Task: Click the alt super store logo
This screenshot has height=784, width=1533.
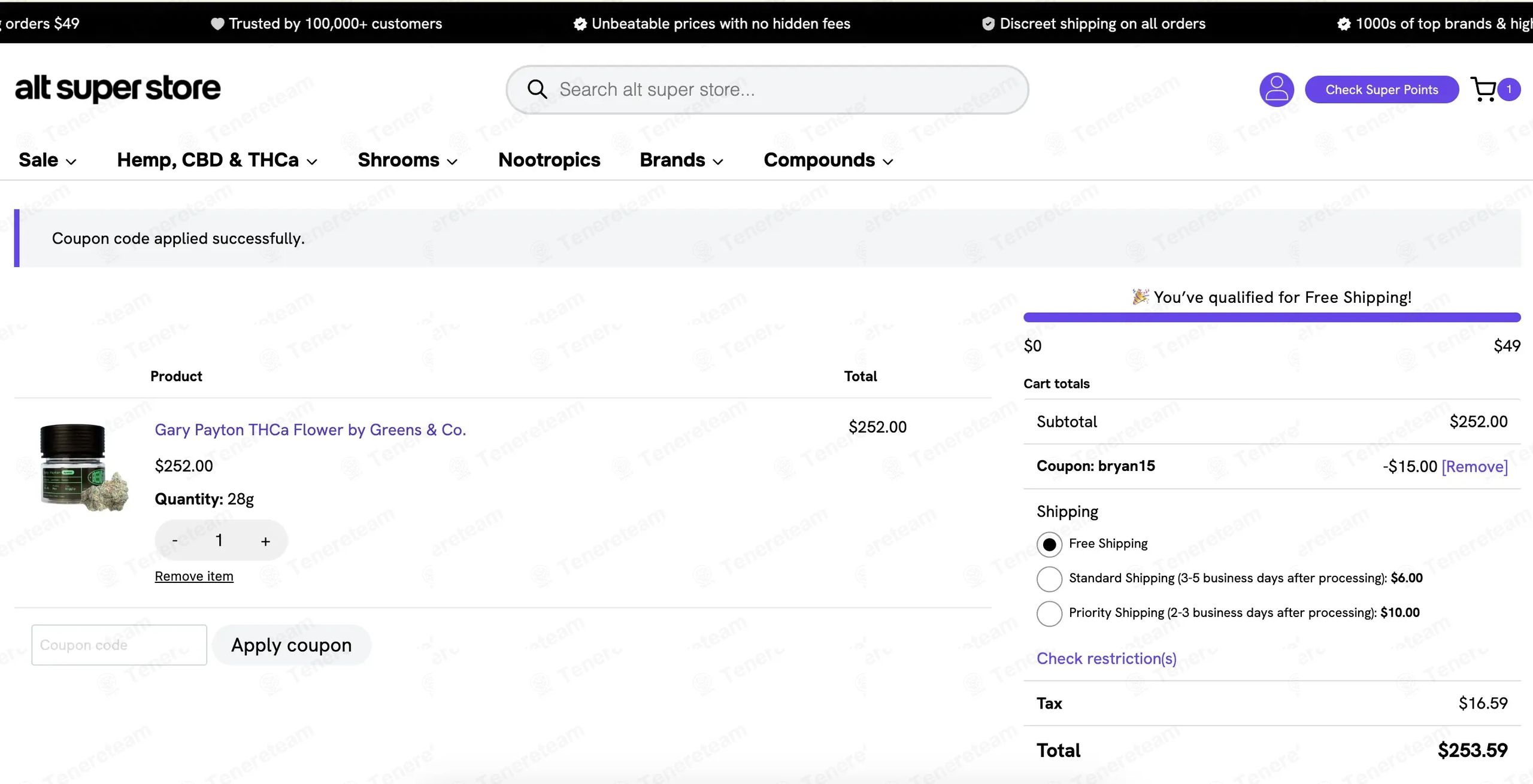Action: pyautogui.click(x=118, y=89)
